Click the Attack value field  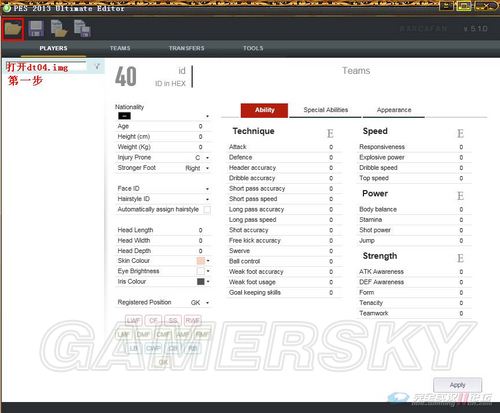(x=331, y=147)
